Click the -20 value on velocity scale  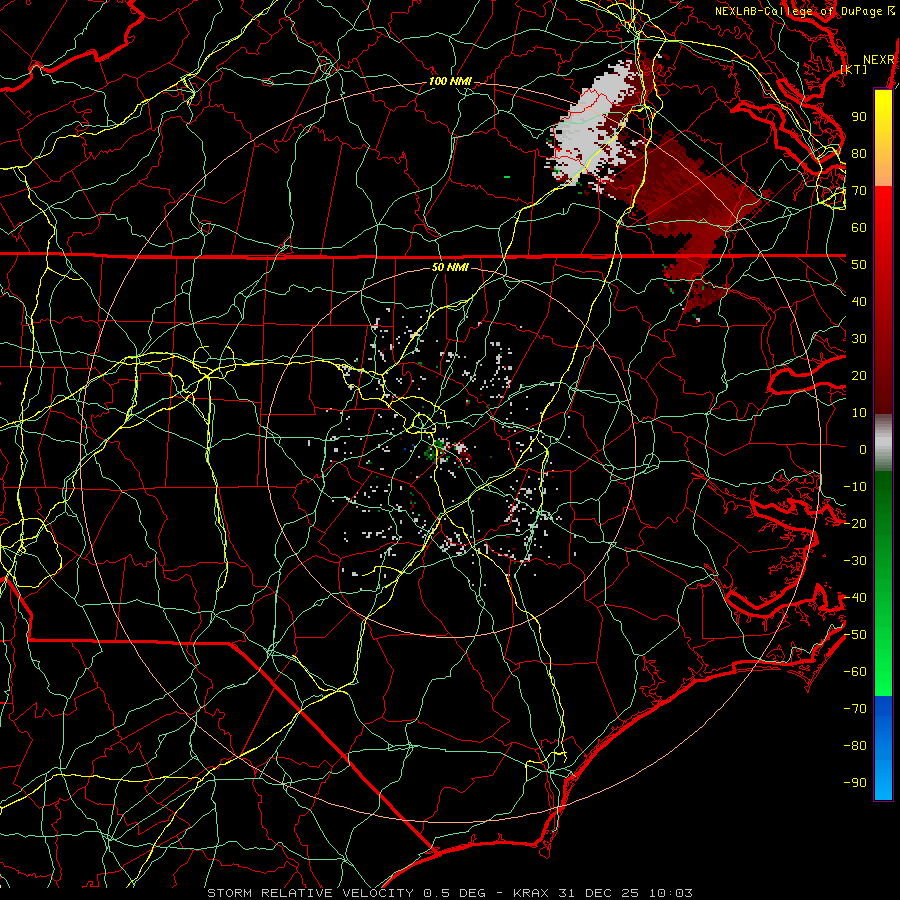point(855,523)
